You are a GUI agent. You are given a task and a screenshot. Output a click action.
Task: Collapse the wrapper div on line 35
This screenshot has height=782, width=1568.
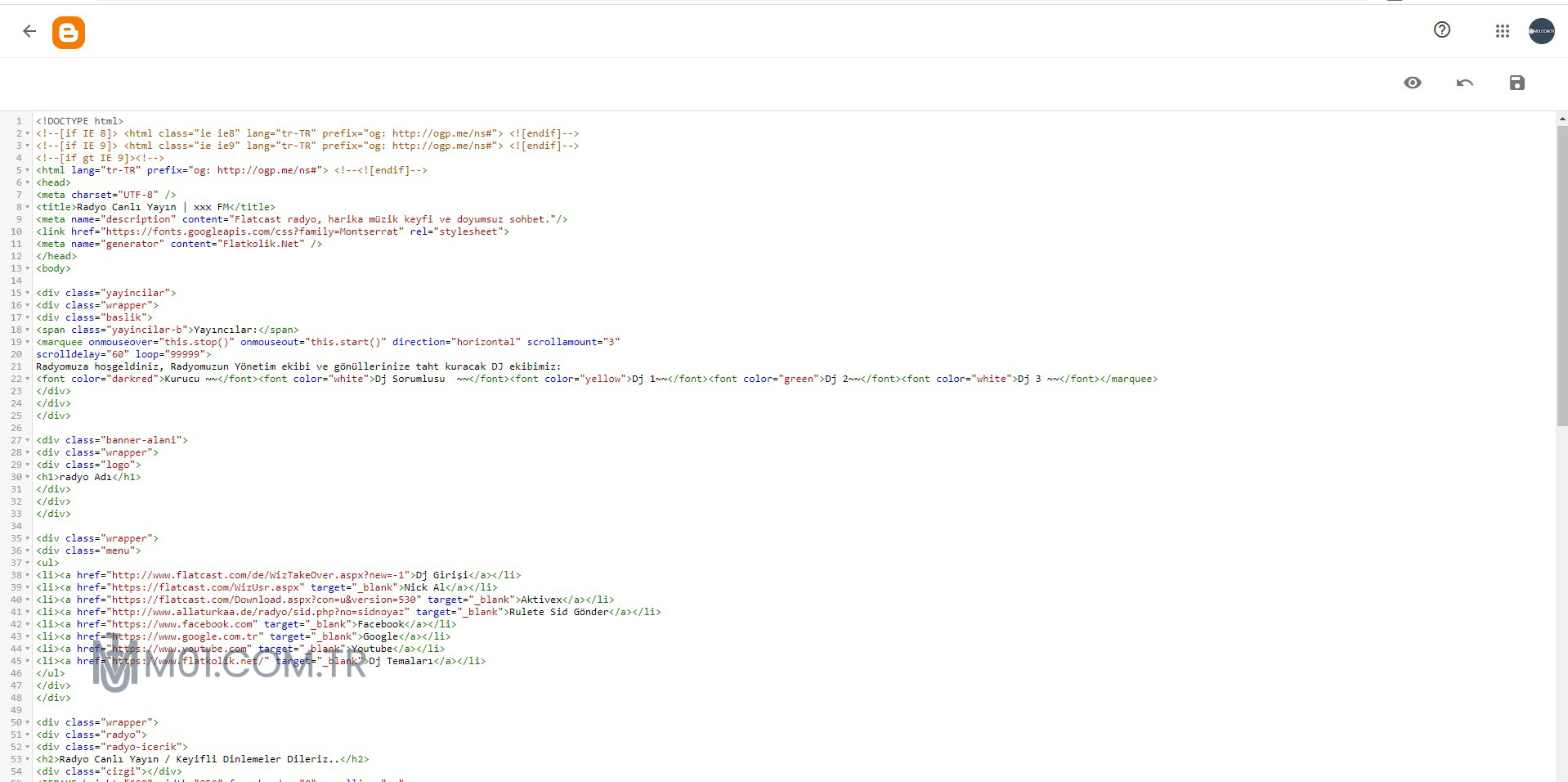click(x=27, y=537)
